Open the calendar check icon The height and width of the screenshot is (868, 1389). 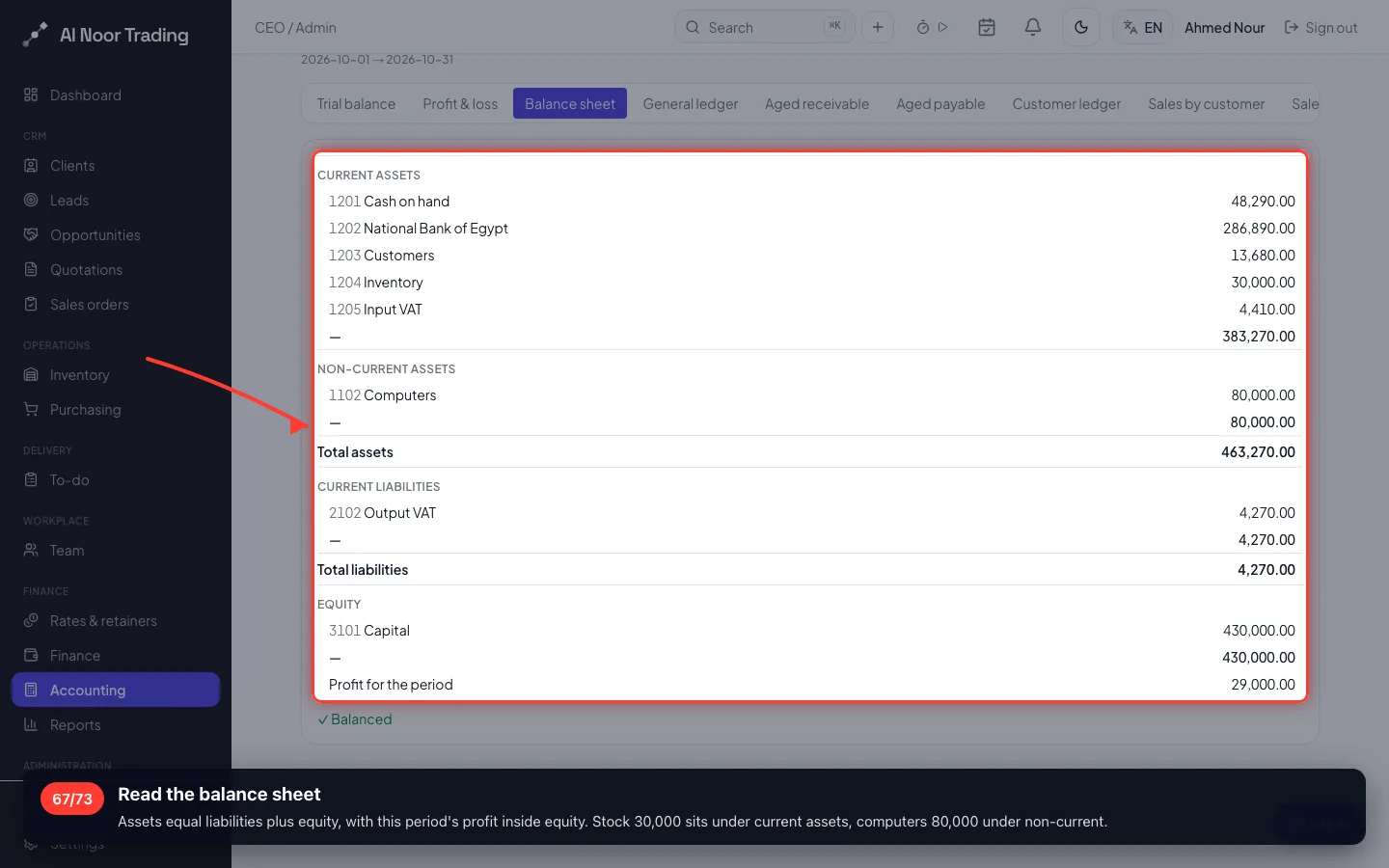pos(987,27)
